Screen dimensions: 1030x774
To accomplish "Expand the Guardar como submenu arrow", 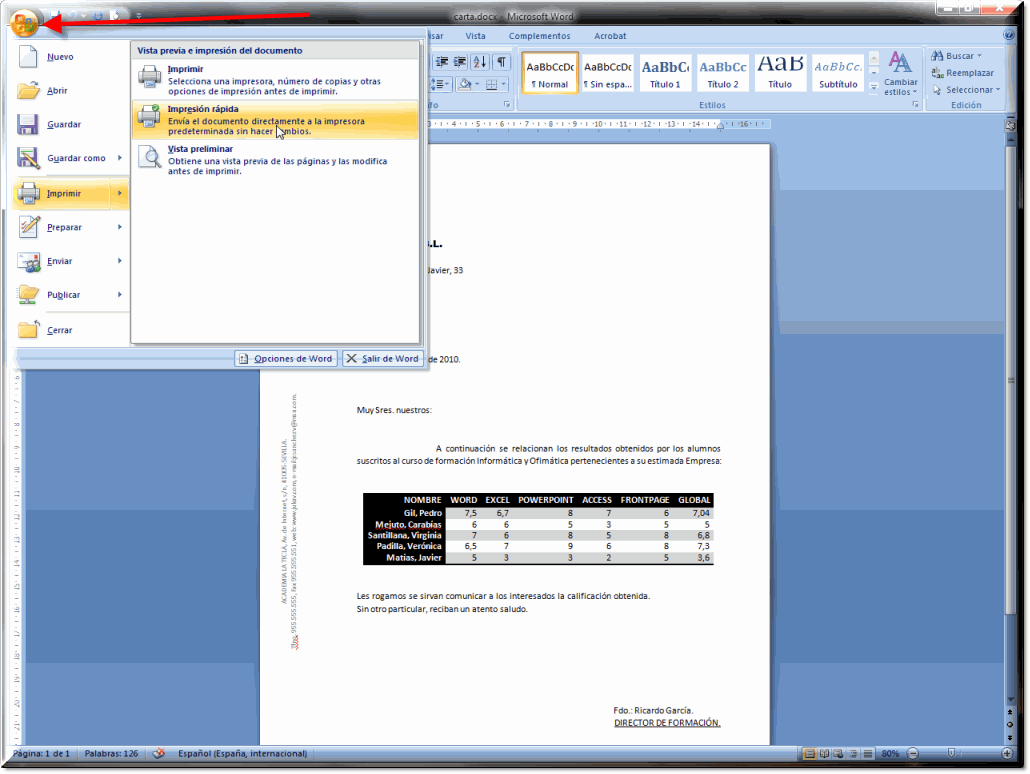I will (x=120, y=158).
